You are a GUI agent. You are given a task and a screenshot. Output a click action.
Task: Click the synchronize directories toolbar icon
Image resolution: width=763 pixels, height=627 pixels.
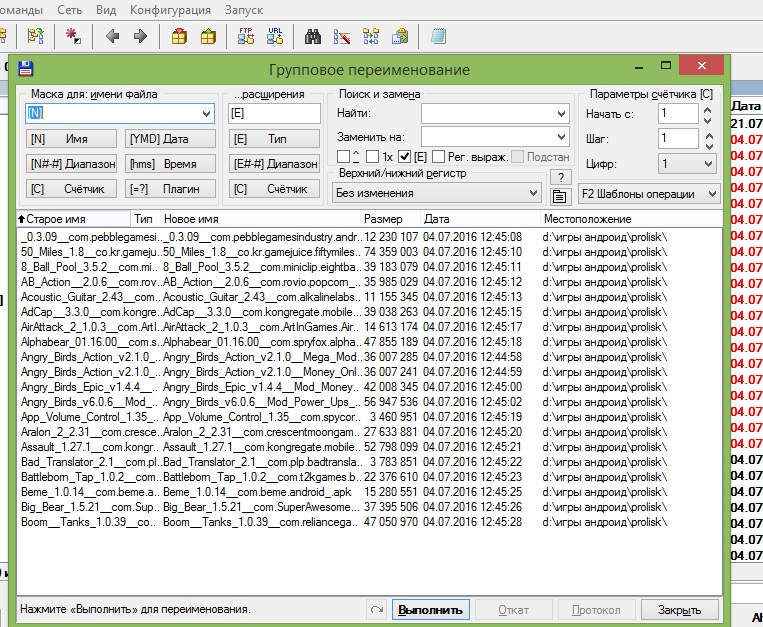[371, 36]
